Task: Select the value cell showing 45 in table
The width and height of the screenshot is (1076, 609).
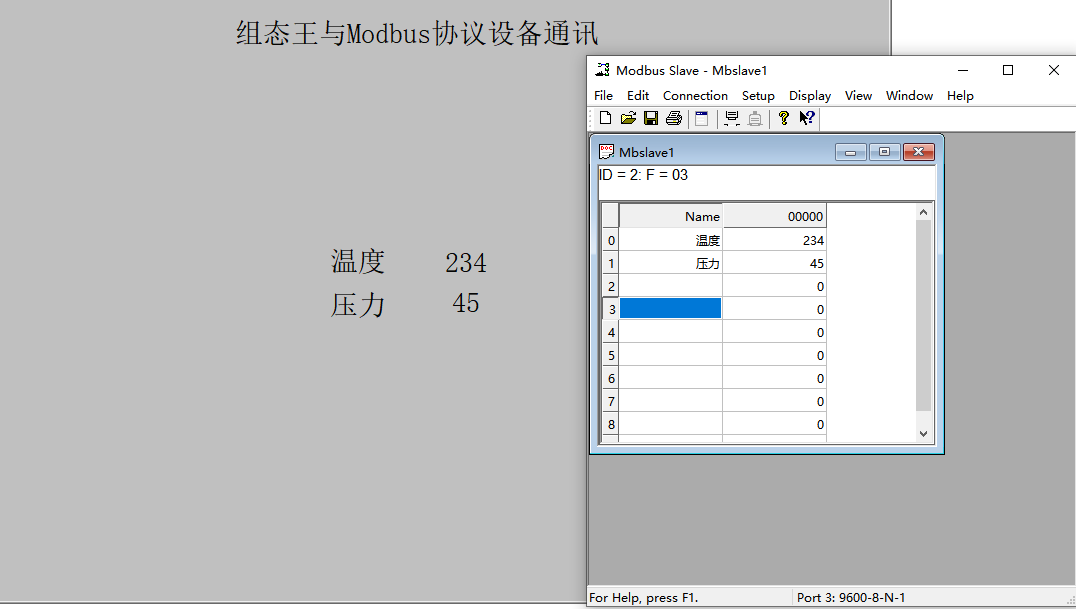Action: point(774,263)
